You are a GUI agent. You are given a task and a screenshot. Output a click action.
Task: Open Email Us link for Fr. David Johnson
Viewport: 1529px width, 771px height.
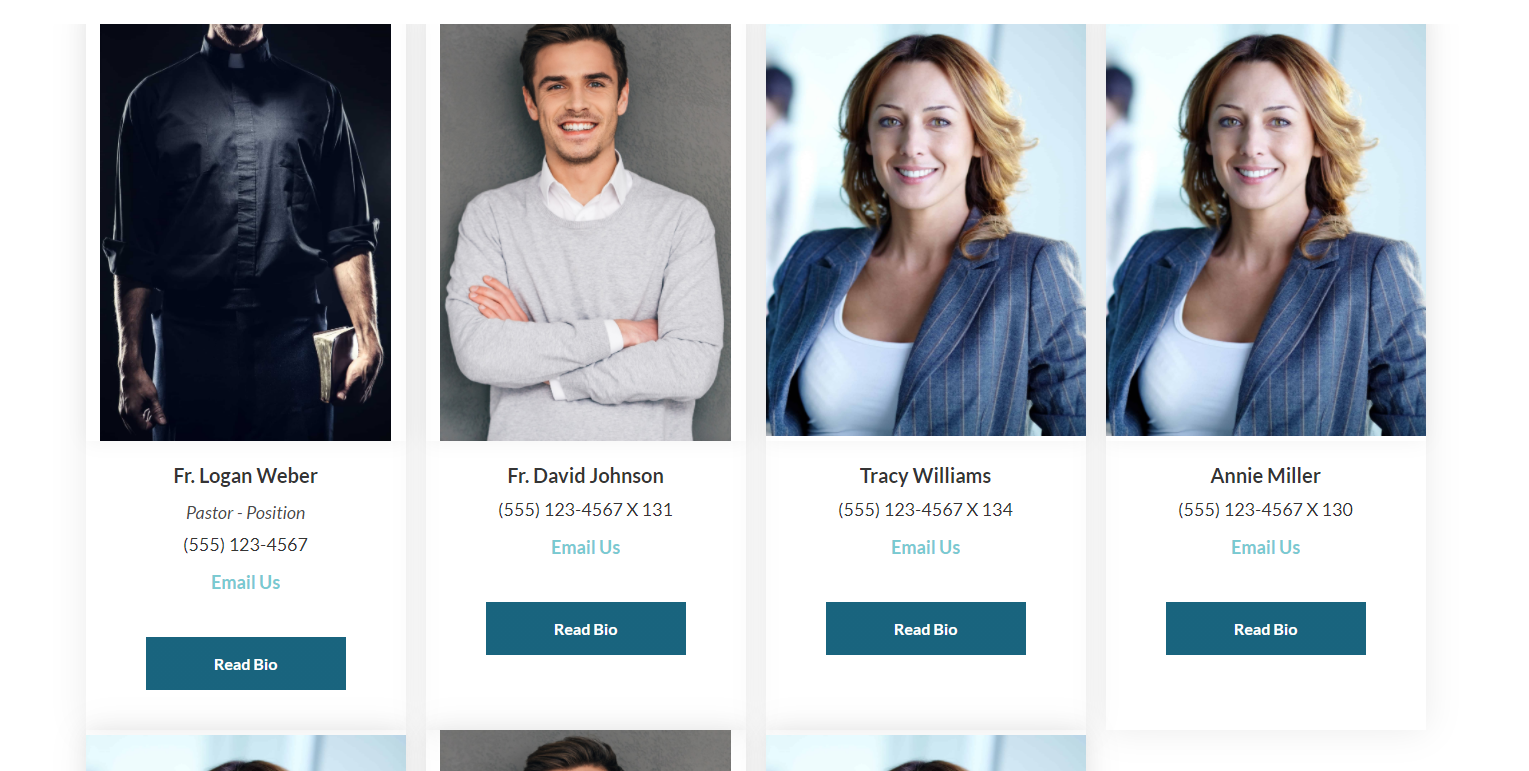pos(586,547)
